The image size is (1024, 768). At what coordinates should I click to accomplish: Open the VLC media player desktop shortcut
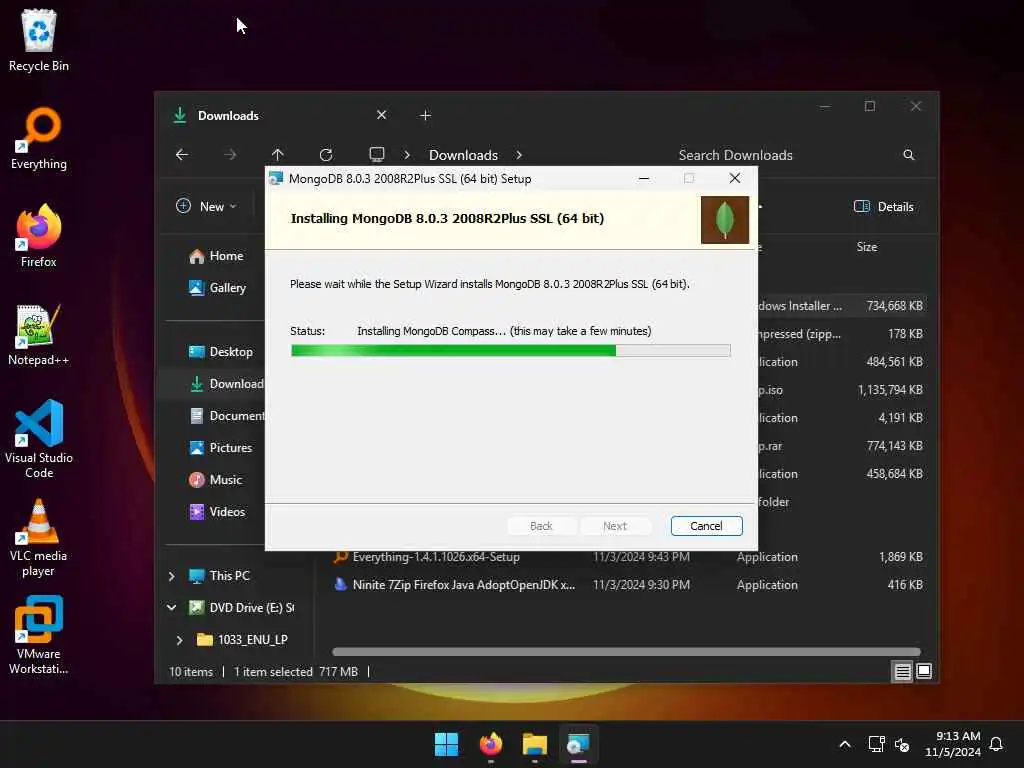coord(39,537)
